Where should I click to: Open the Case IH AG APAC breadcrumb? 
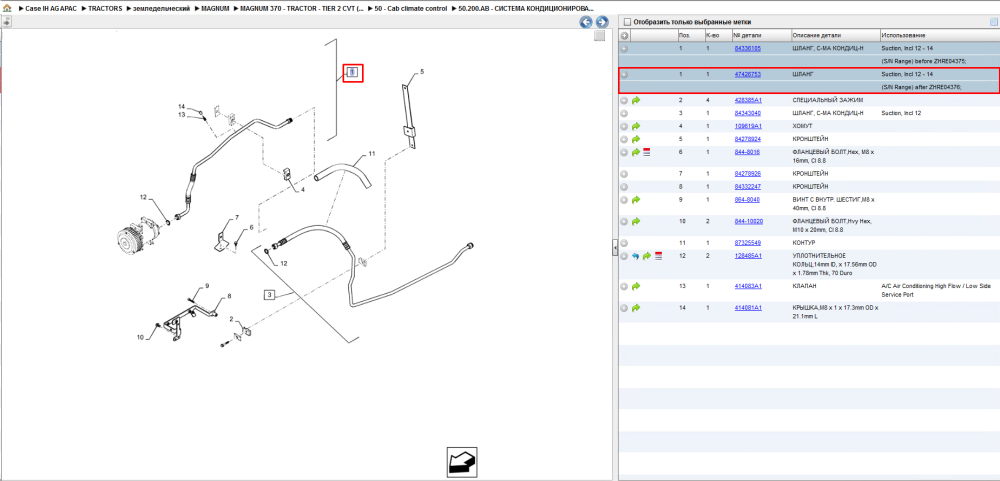click(51, 9)
